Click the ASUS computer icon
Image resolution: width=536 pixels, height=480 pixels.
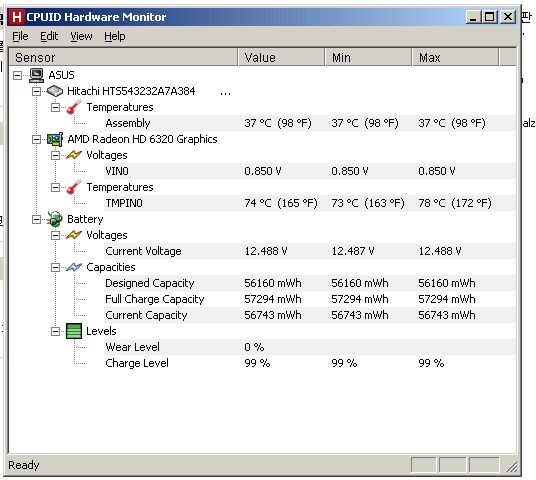[x=37, y=75]
